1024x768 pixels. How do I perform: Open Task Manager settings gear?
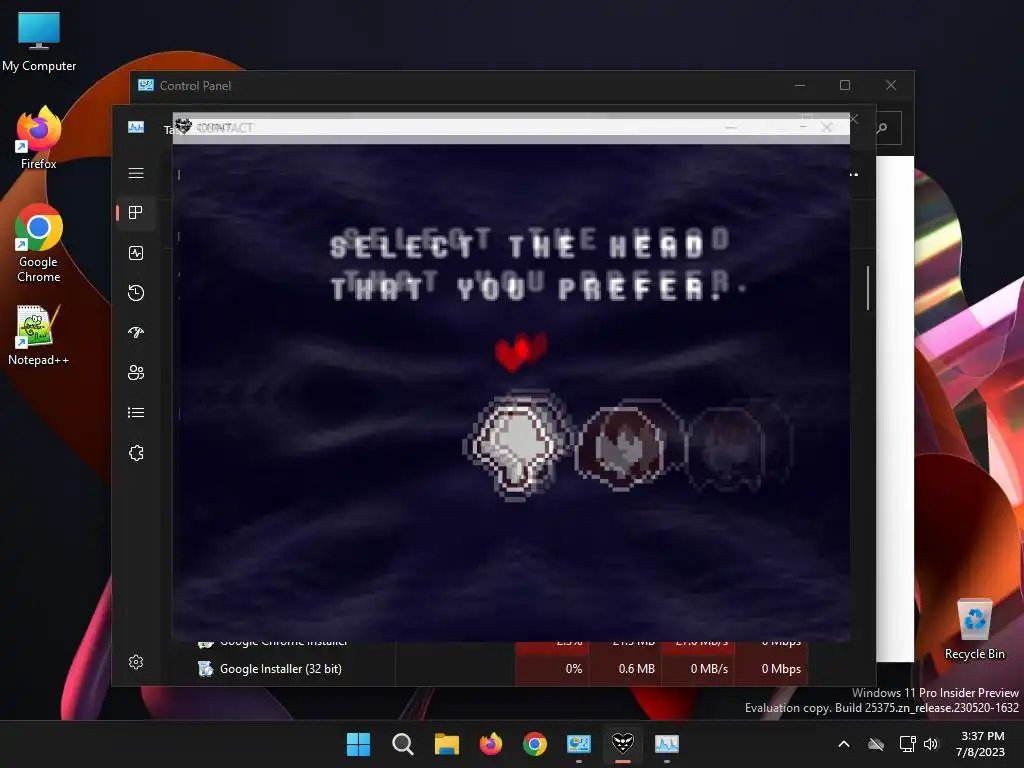(136, 662)
